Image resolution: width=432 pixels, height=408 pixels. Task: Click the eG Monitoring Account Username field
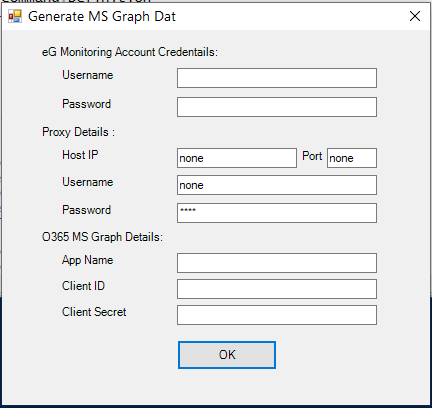(277, 78)
